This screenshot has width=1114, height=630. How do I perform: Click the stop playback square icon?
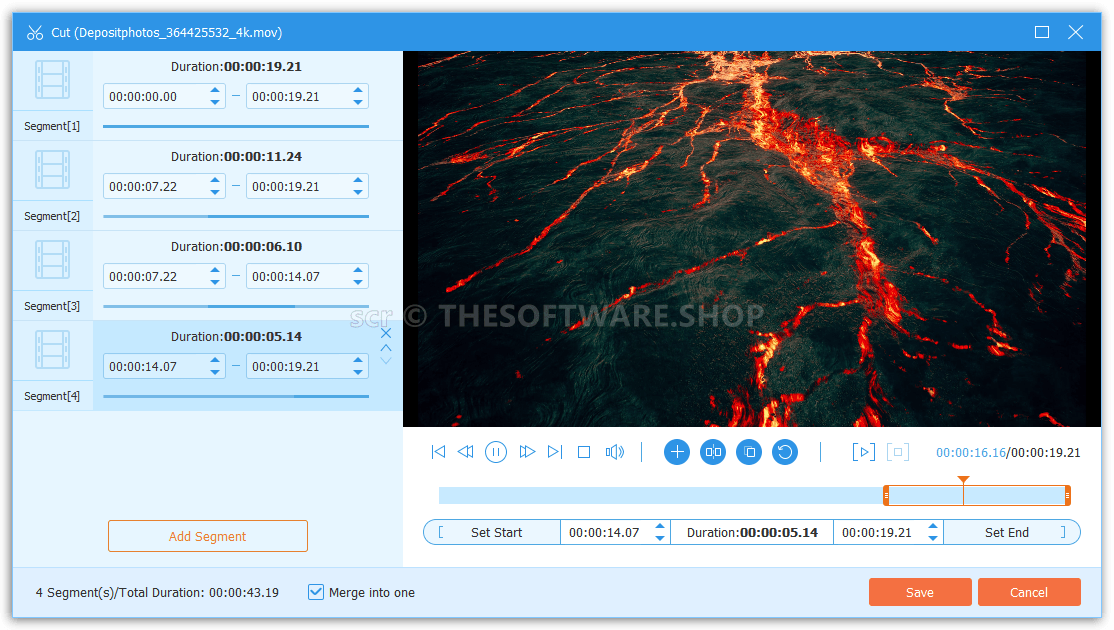pyautogui.click(x=584, y=452)
